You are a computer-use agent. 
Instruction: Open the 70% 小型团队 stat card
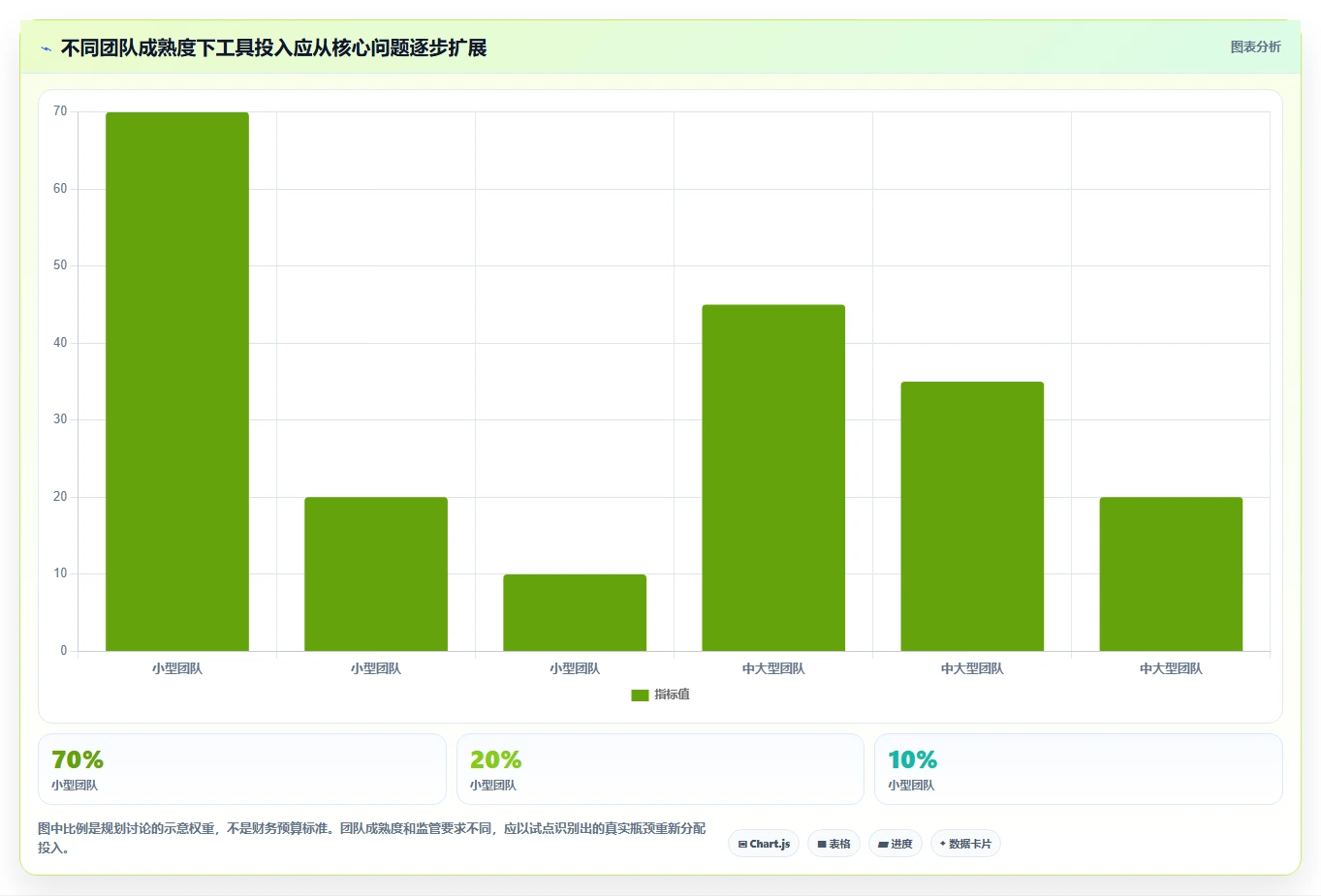pyautogui.click(x=242, y=769)
